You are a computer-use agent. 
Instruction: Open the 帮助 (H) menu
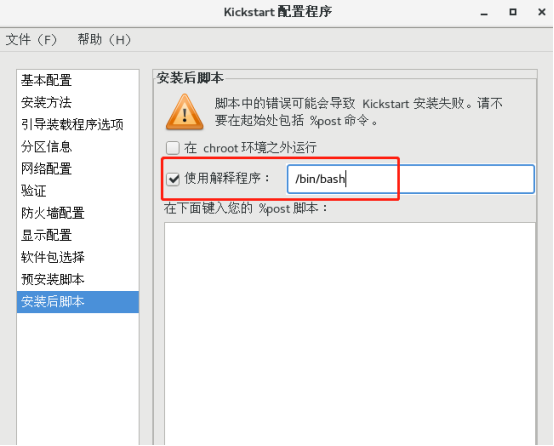pyautogui.click(x=104, y=40)
